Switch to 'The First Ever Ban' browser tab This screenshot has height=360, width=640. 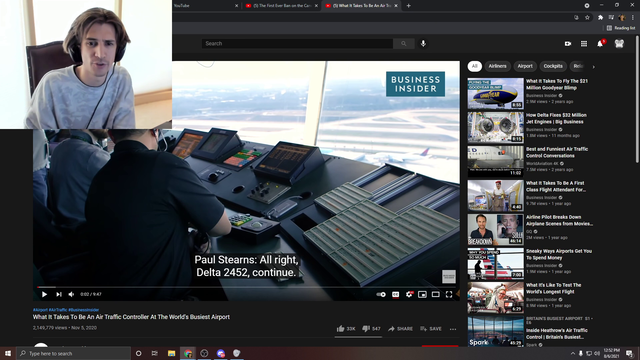tap(282, 6)
